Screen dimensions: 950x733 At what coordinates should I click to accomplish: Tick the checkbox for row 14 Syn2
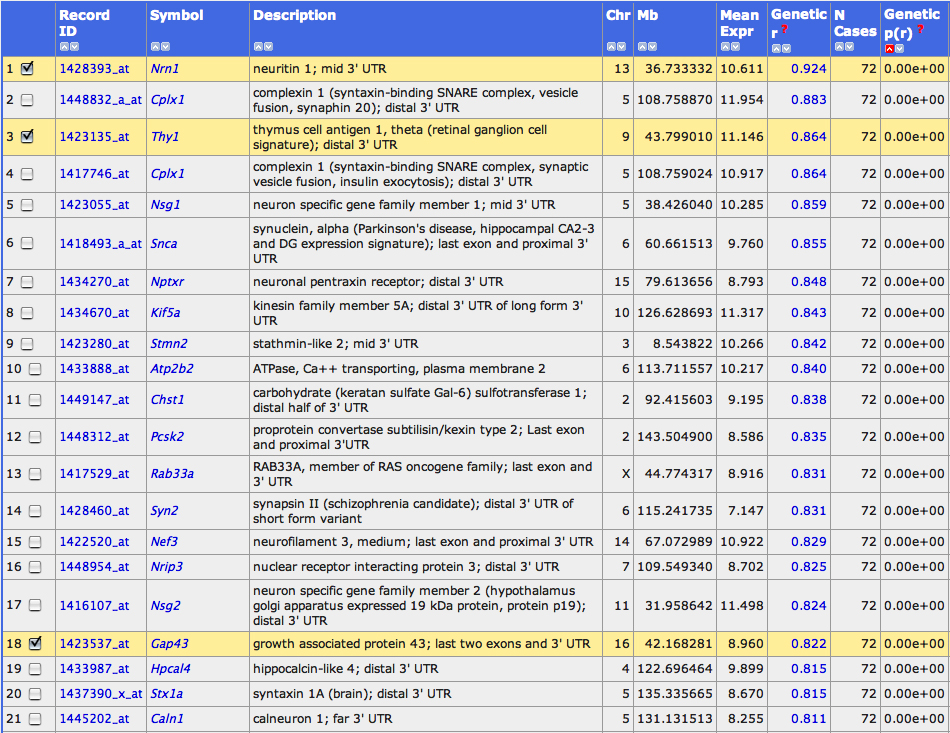[35, 511]
